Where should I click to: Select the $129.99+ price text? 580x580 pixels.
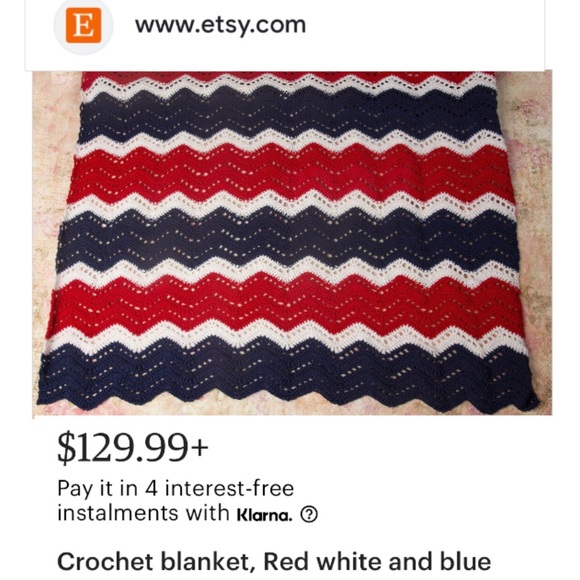coord(133,448)
